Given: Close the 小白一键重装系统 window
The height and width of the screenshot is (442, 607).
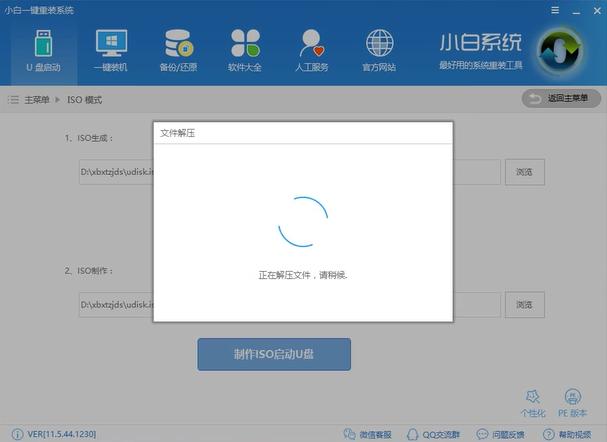Looking at the screenshot, I should tap(597, 11).
